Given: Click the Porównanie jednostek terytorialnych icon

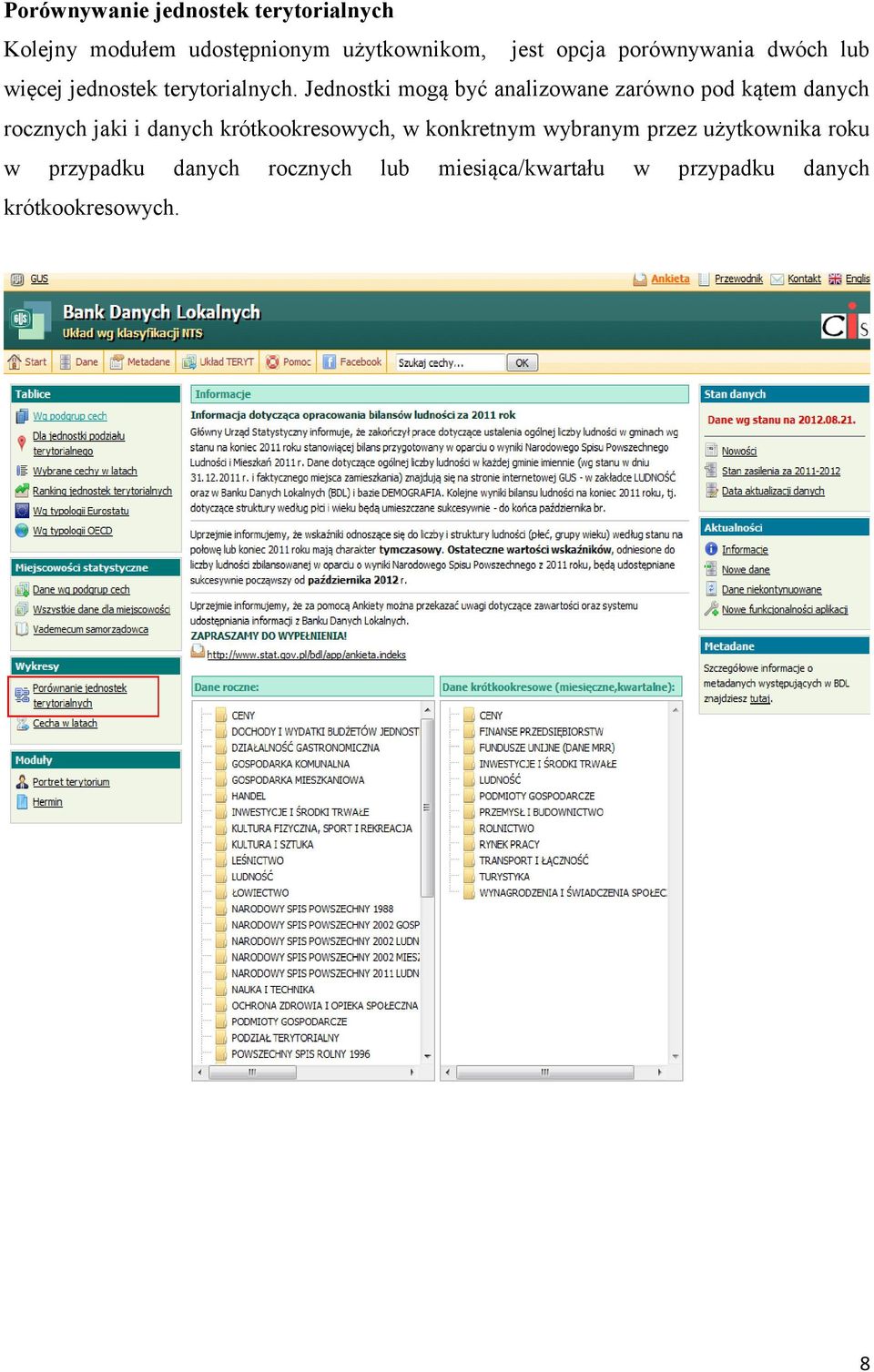Looking at the screenshot, I should [22, 696].
